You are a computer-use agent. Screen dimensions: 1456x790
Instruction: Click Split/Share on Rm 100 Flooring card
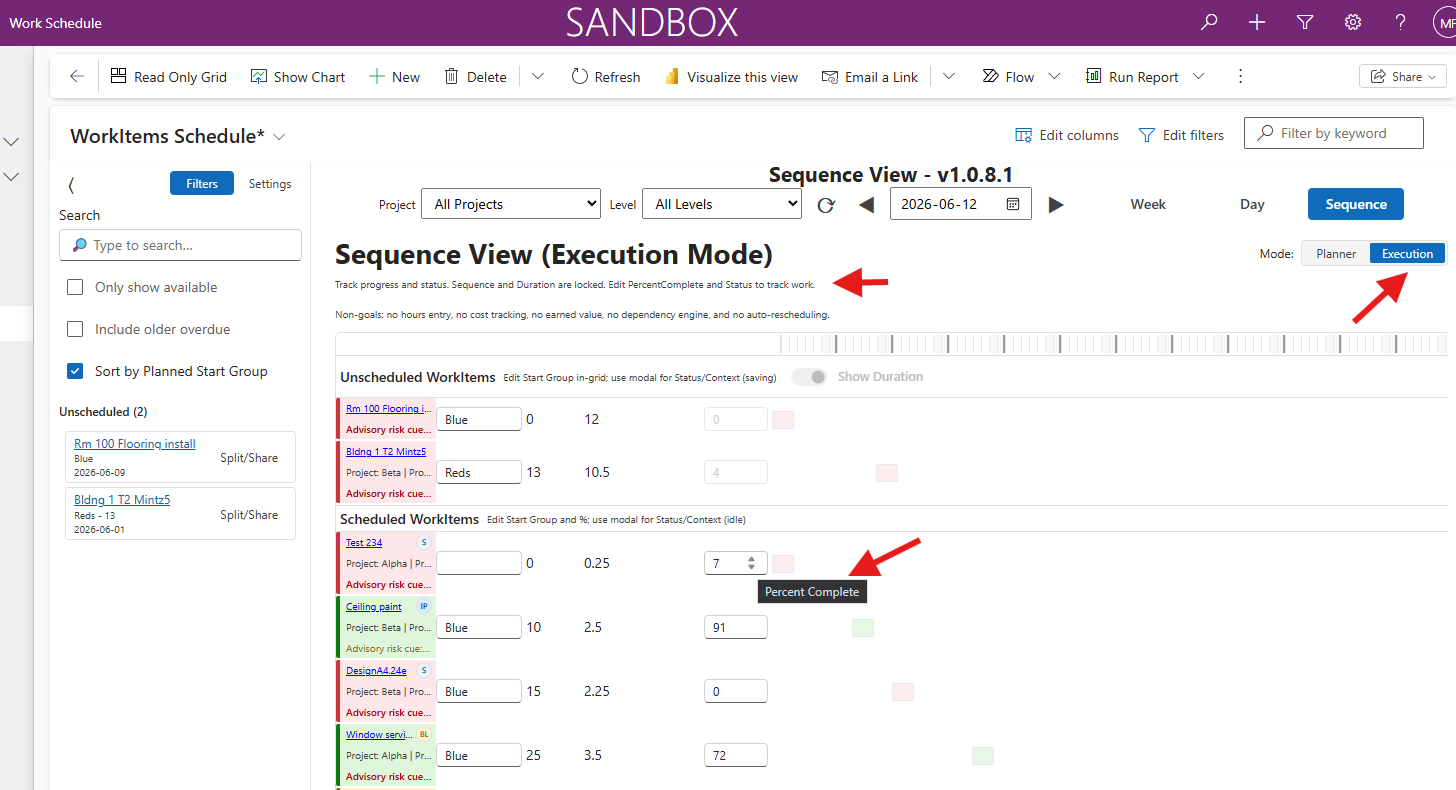point(249,458)
